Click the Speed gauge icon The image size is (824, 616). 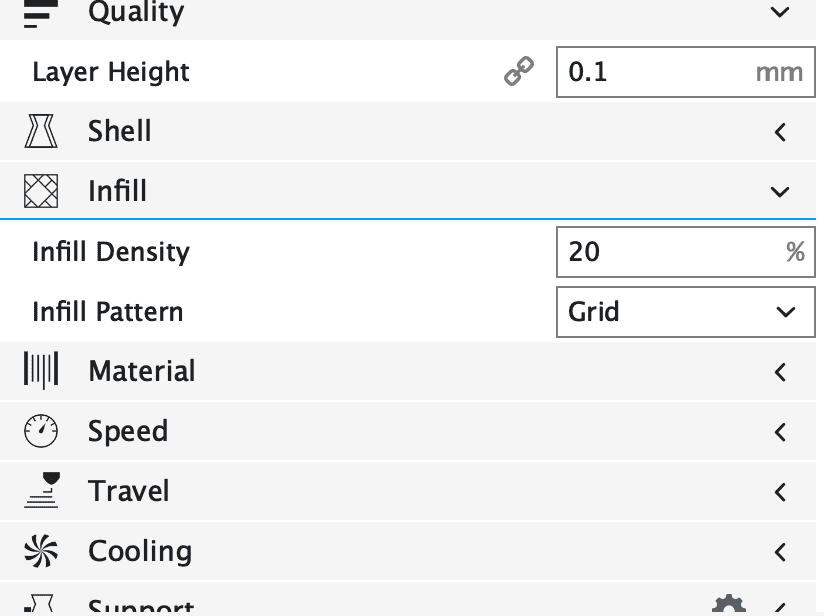(41, 431)
